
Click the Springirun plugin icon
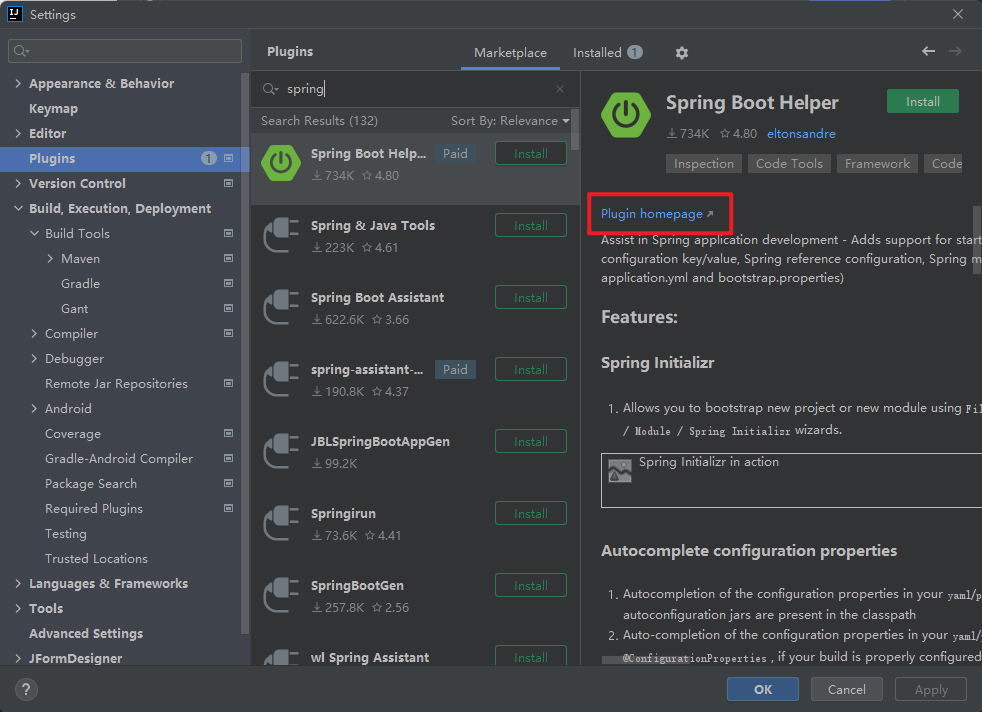coord(281,523)
